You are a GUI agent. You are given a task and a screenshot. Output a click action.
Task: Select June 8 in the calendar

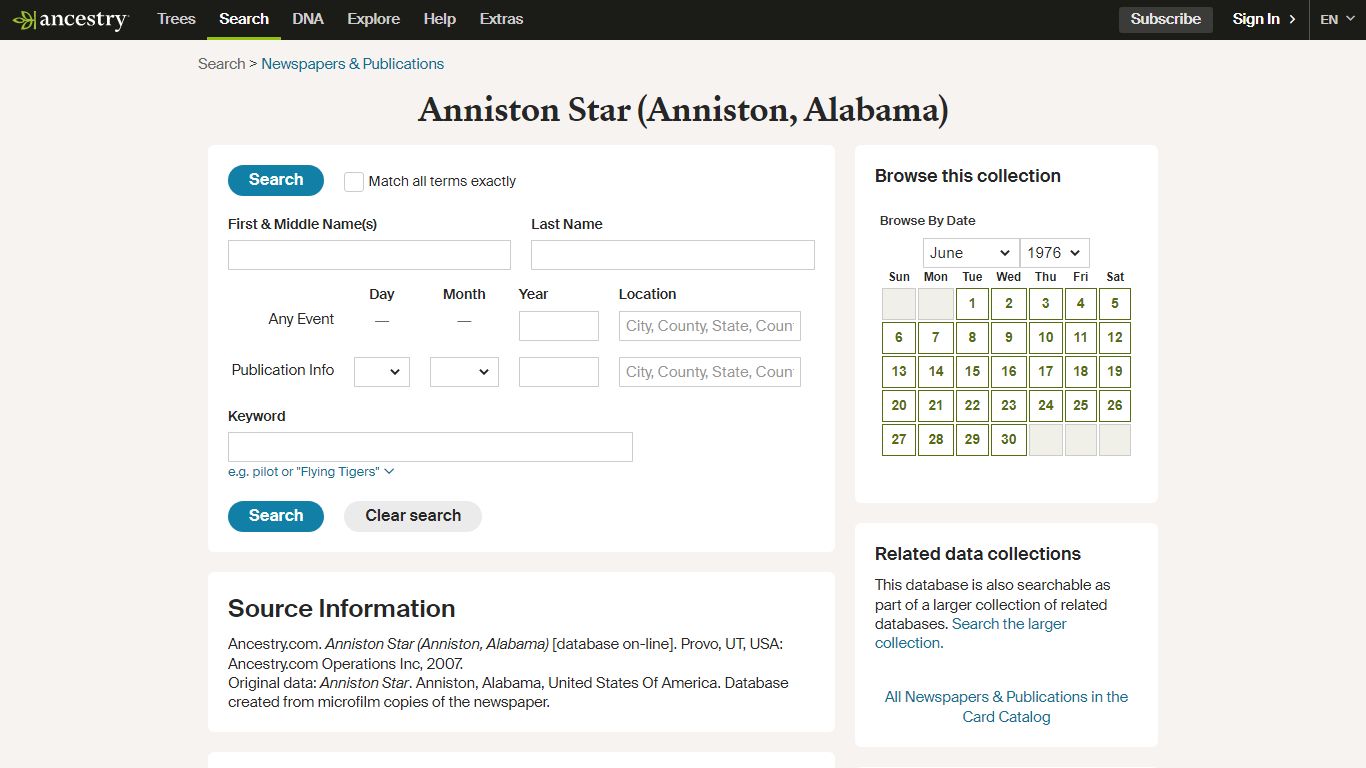tap(972, 338)
